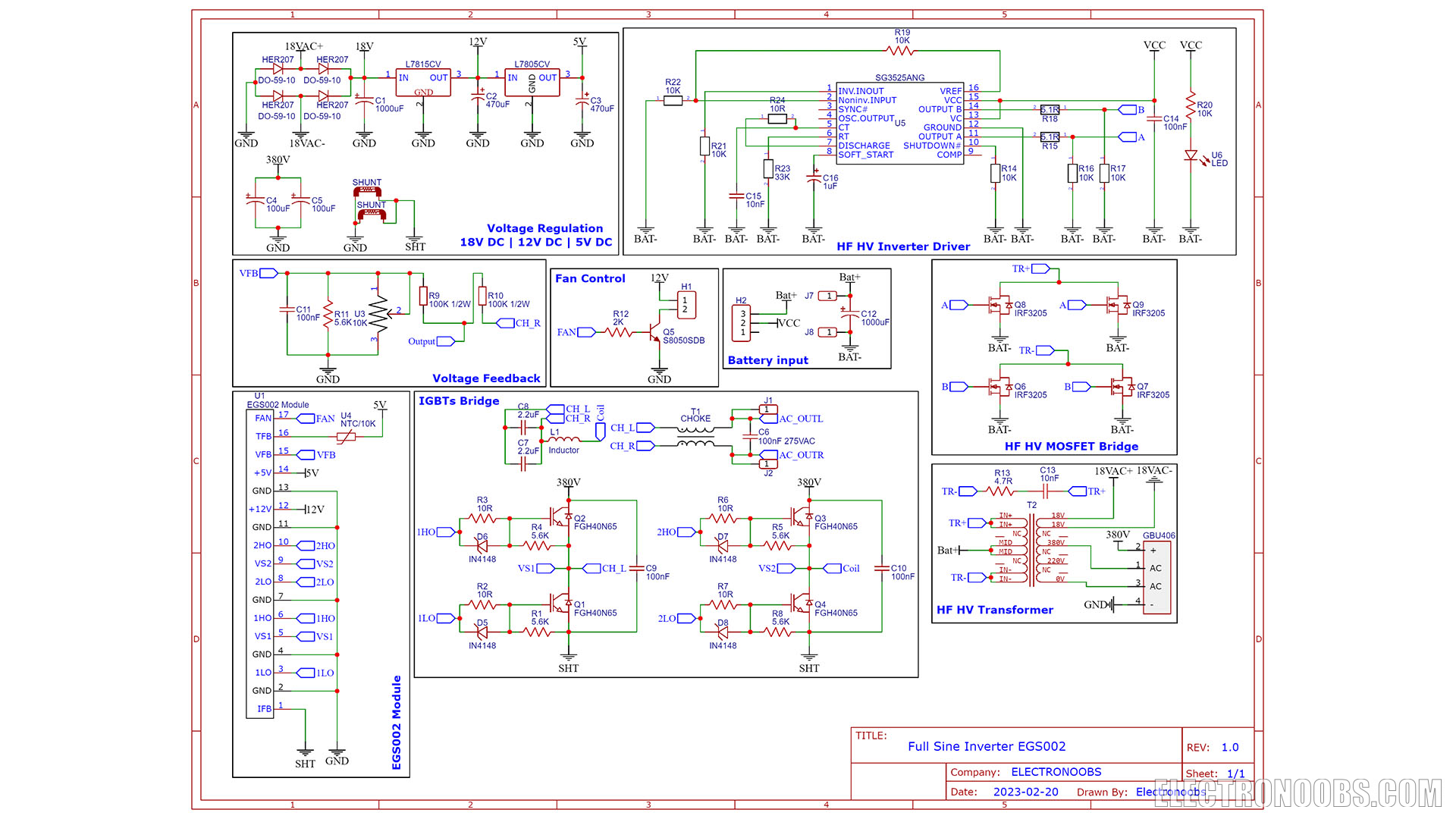Click the Q5 S8050SDB transistor symbol
The height and width of the screenshot is (819, 1456).
pyautogui.click(x=654, y=332)
